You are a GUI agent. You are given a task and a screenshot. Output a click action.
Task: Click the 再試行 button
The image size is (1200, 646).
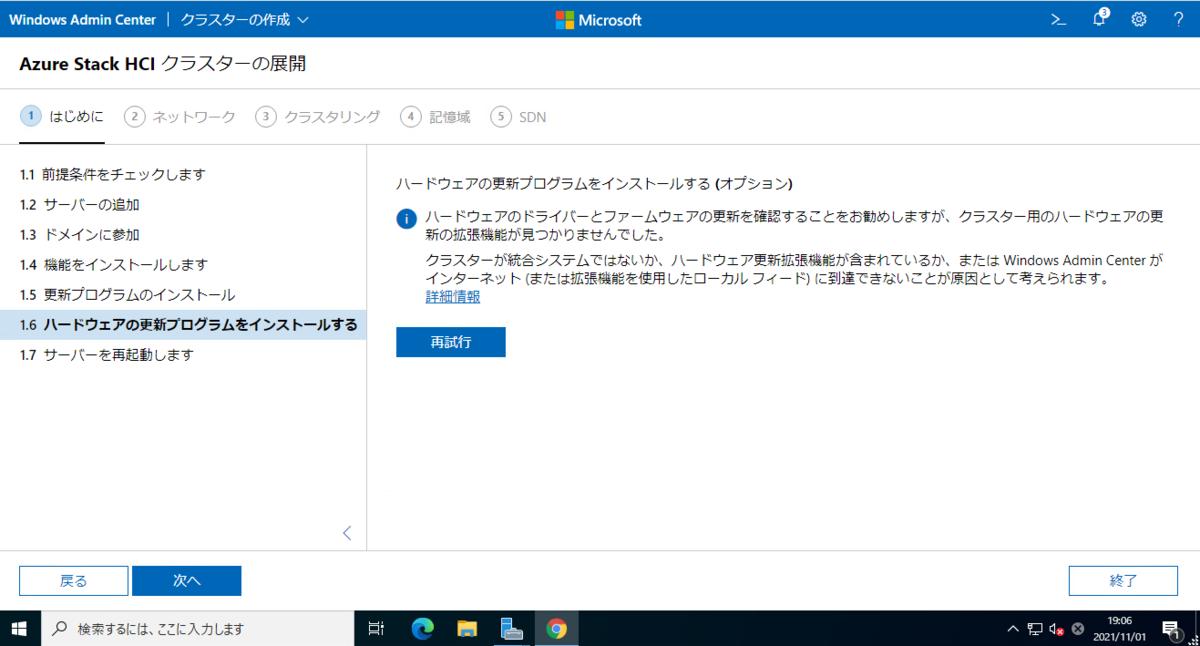coord(451,342)
